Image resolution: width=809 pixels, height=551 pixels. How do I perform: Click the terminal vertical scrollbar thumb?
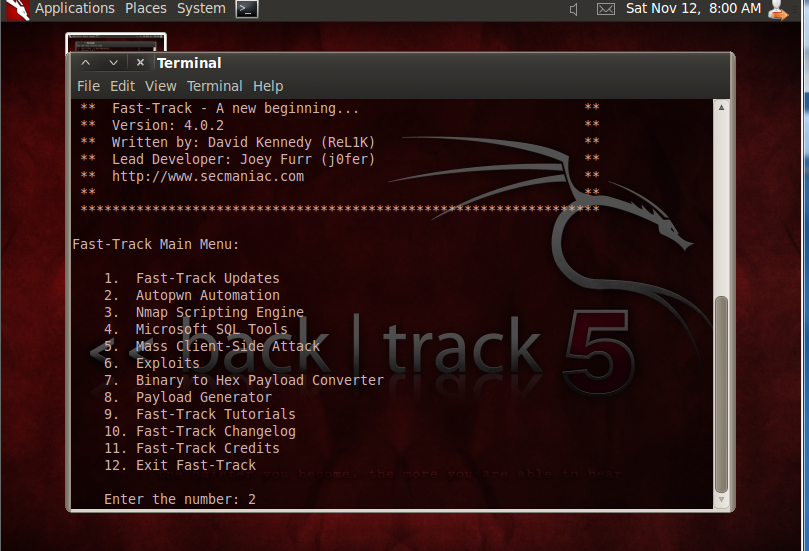(x=721, y=395)
